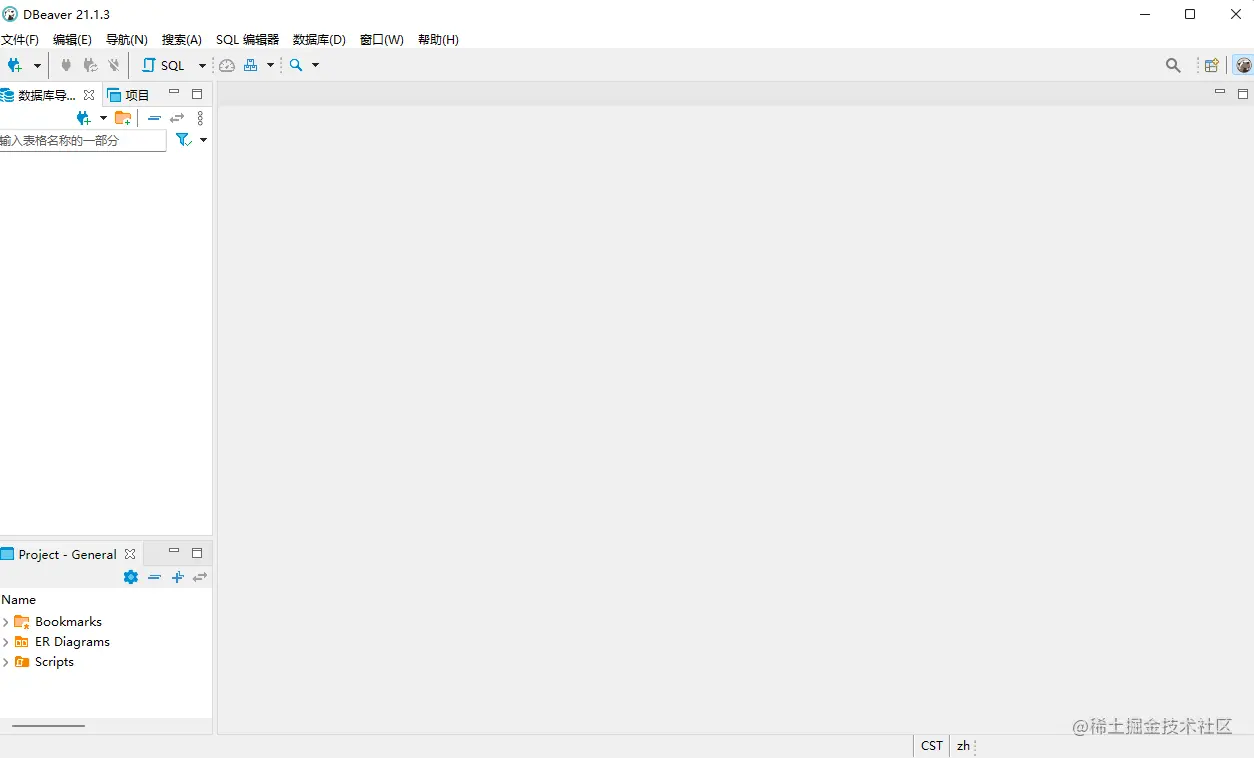Viewport: 1254px width, 758px height.
Task: Open the SQL editor dropdown arrow
Action: pyautogui.click(x=202, y=65)
